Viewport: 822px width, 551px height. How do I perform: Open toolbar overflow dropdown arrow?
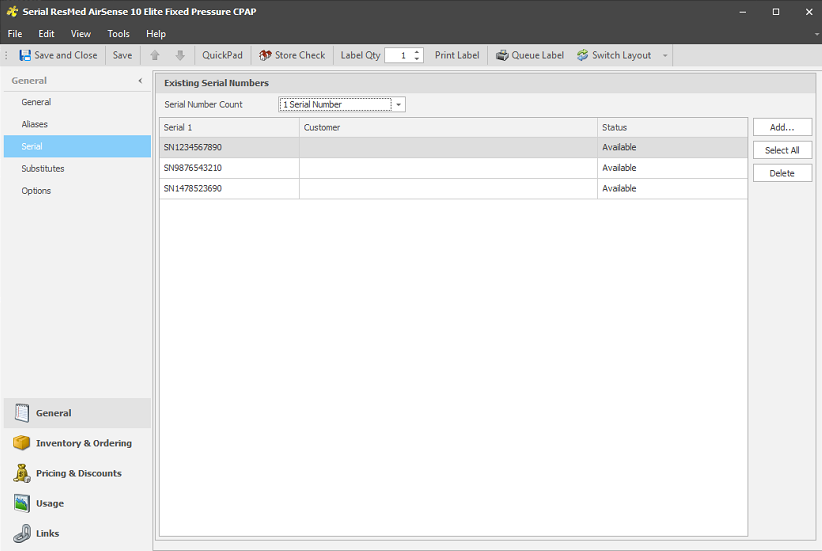click(x=665, y=55)
